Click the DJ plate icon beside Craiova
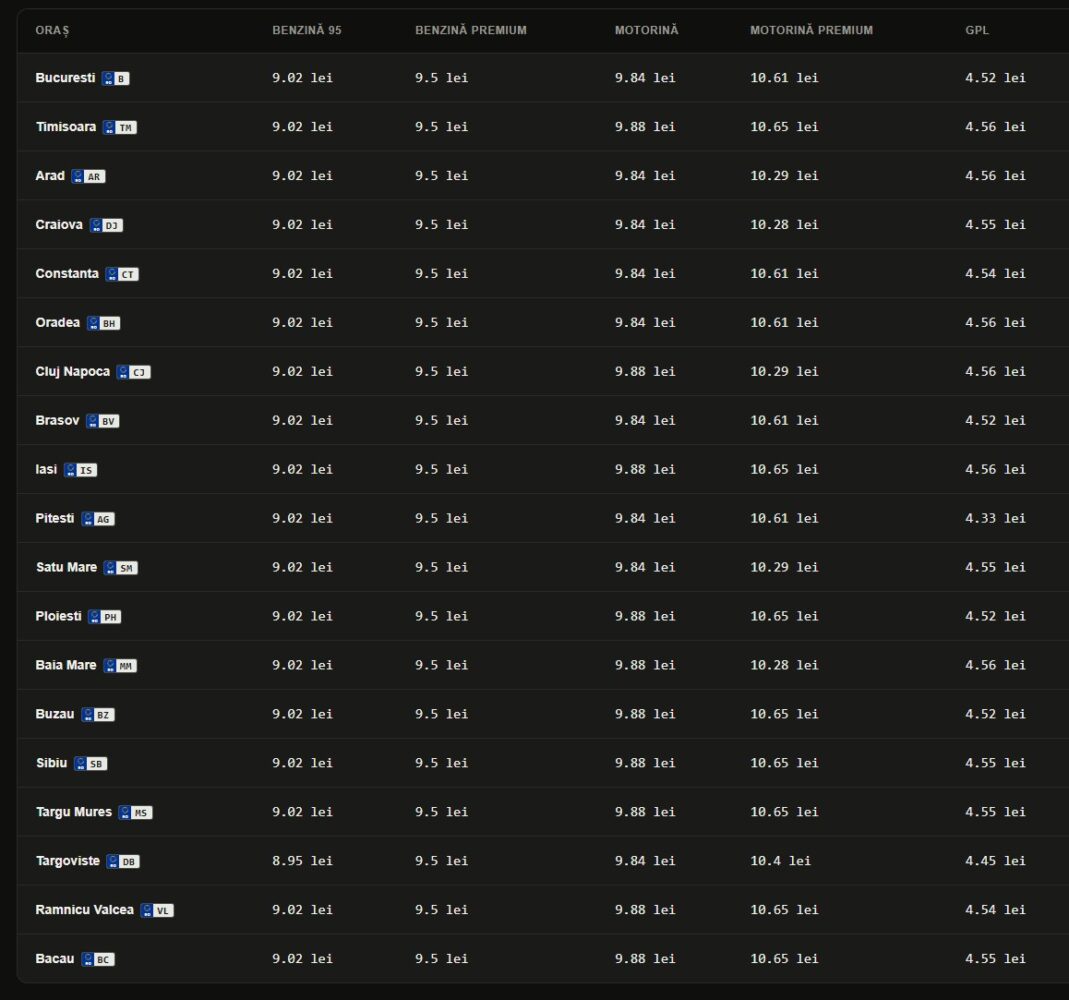 (x=106, y=226)
